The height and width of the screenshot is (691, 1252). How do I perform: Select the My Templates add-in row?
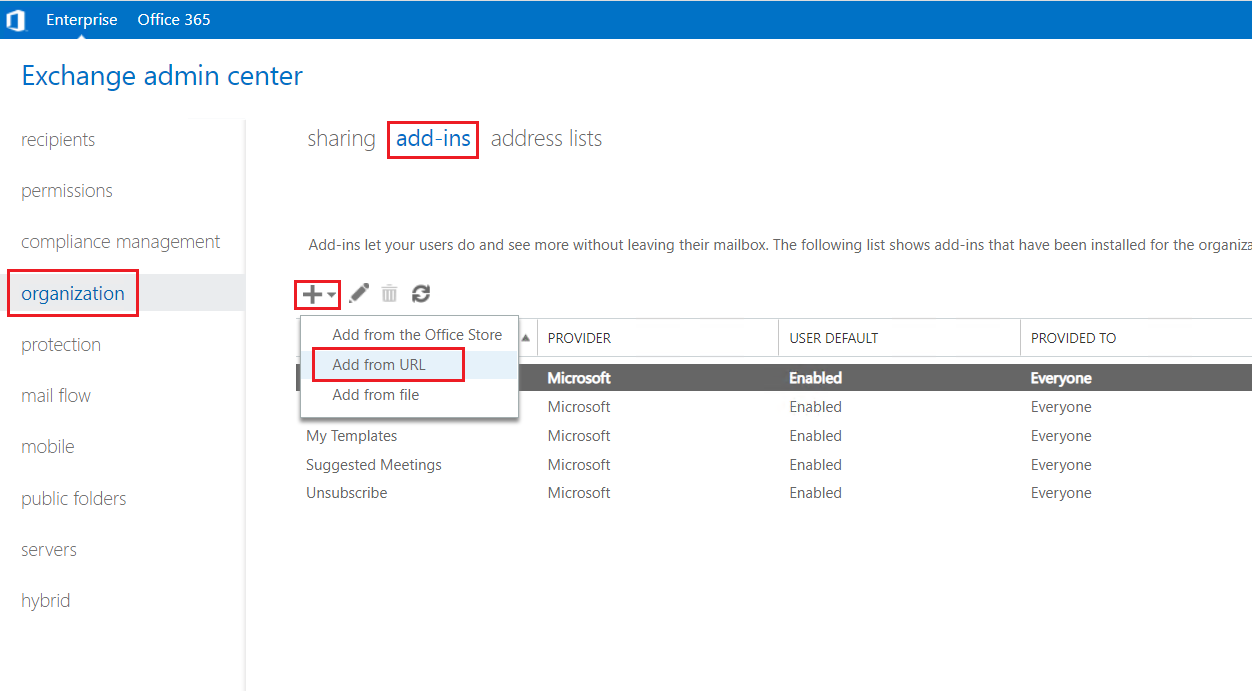[x=774, y=436]
